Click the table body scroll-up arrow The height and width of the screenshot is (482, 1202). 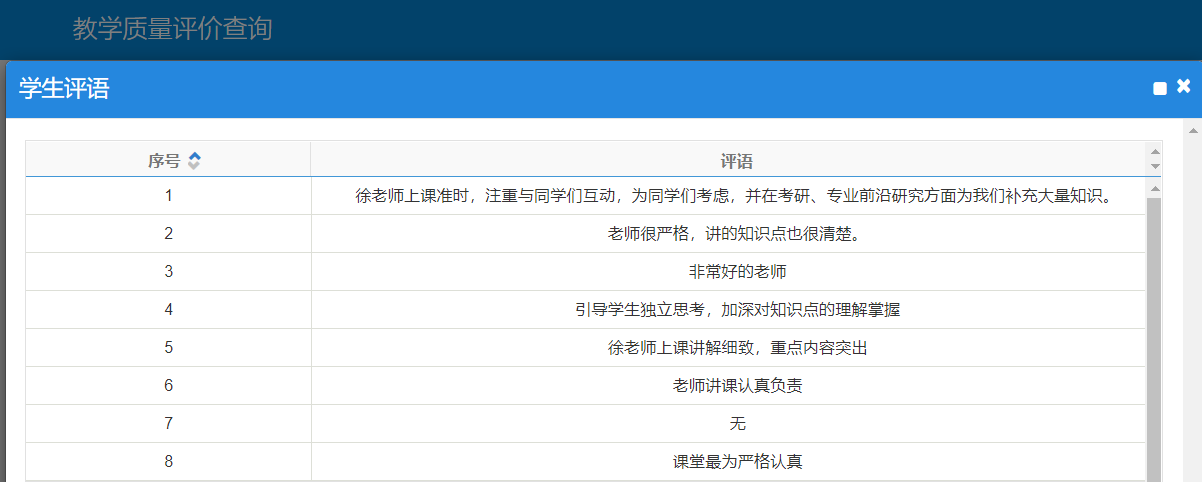pyautogui.click(x=1154, y=188)
